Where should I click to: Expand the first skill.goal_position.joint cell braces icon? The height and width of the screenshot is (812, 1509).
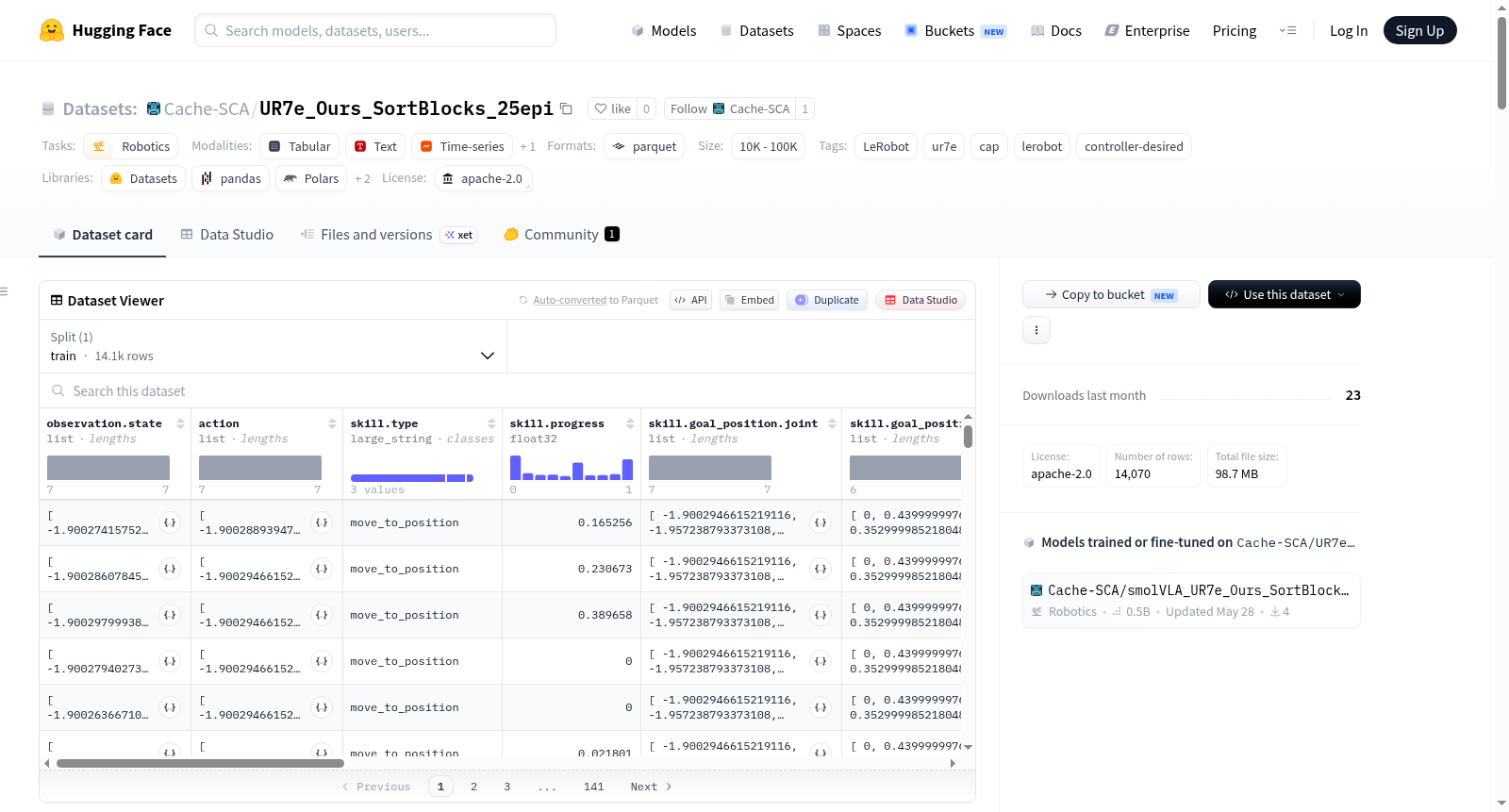pos(821,522)
